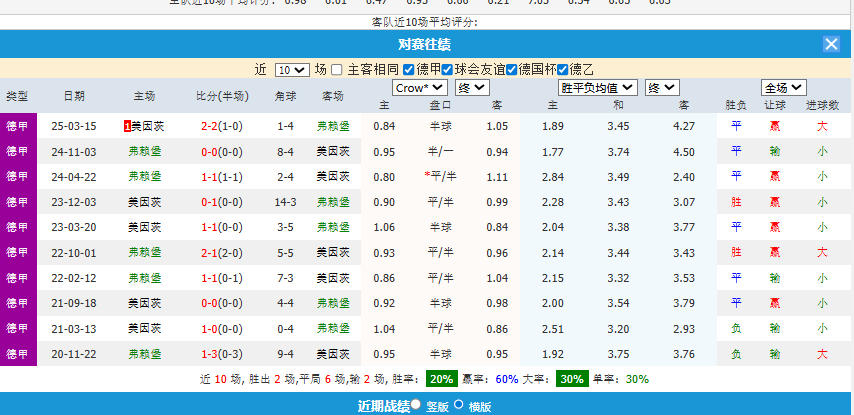Screen dimensions: 854x415
Task: Open the recent matches count dropdown showing 10
Action: point(291,70)
